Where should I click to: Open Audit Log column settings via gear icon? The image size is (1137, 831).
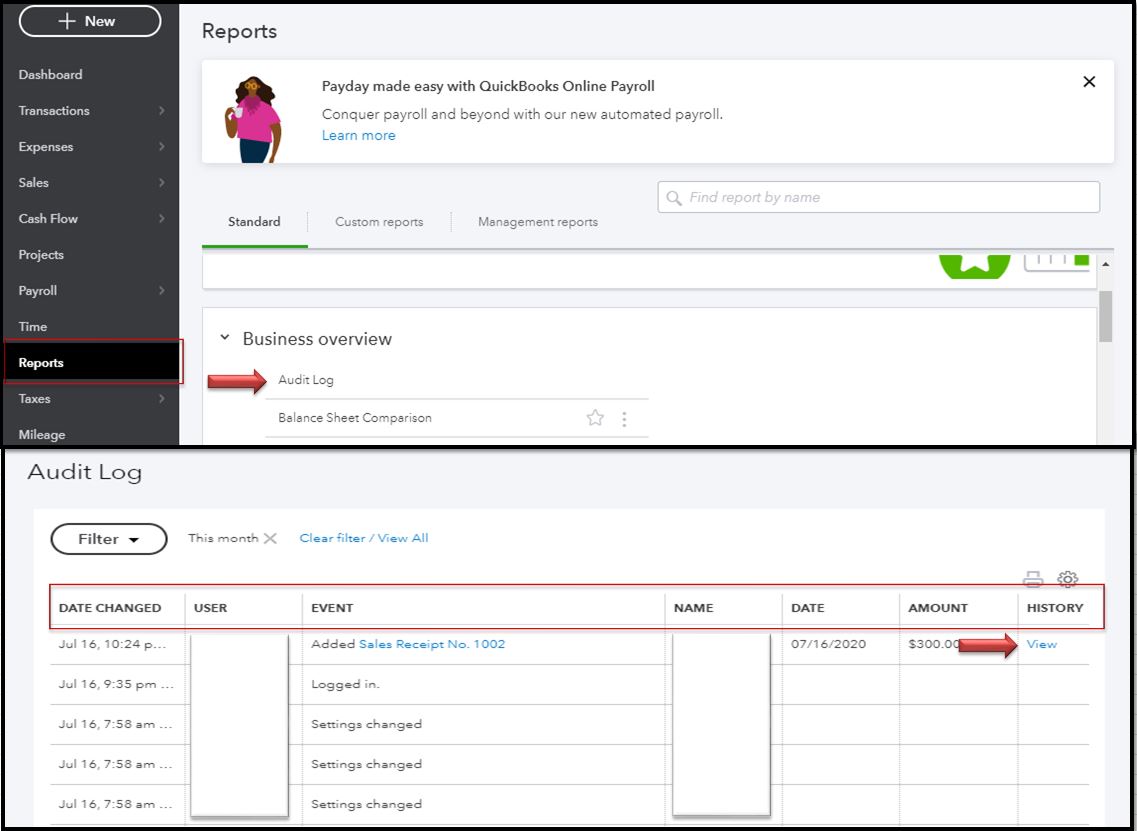(1068, 579)
